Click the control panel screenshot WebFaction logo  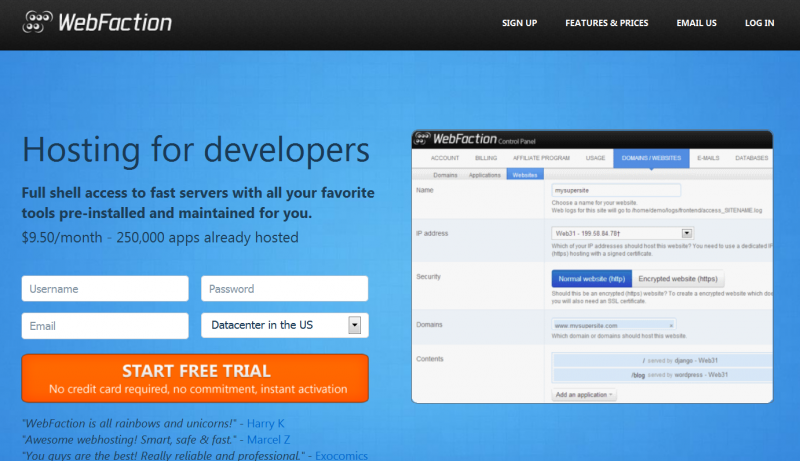coord(456,139)
